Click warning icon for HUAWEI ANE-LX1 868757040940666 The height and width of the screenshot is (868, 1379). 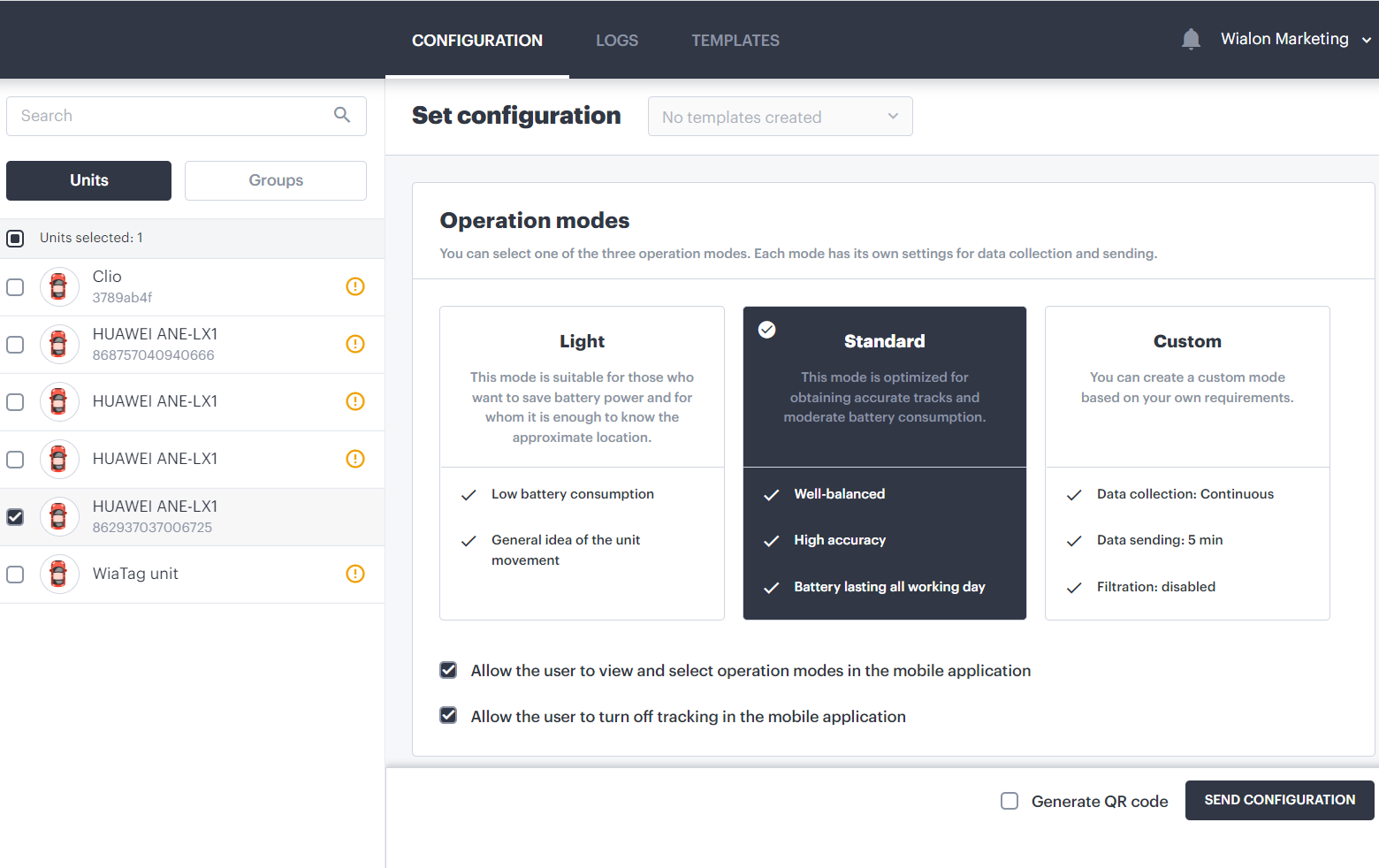(355, 344)
